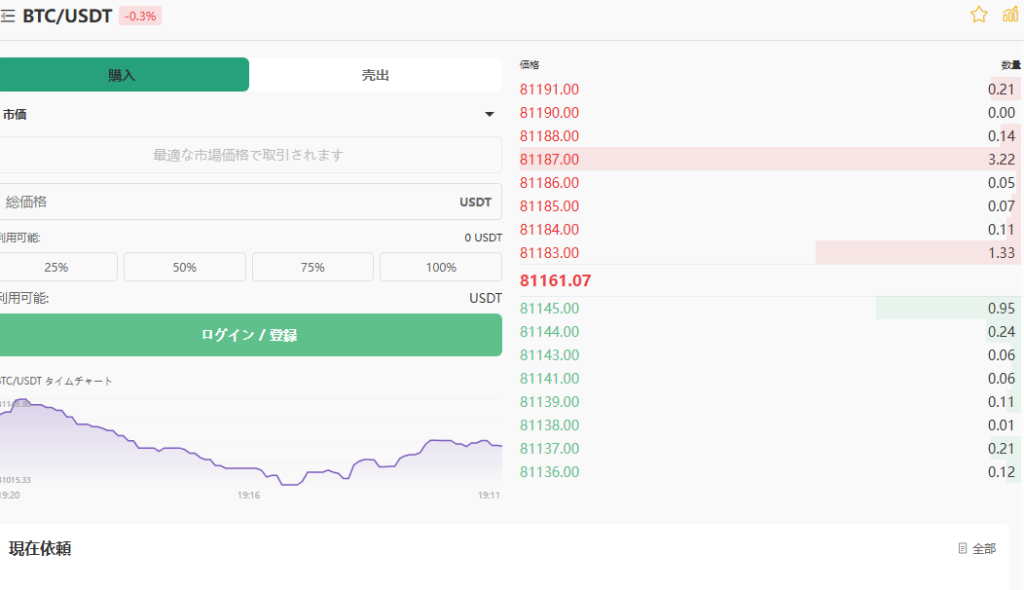Select the 81184.00 ask price row
This screenshot has height=590, width=1024.
click(x=769, y=229)
